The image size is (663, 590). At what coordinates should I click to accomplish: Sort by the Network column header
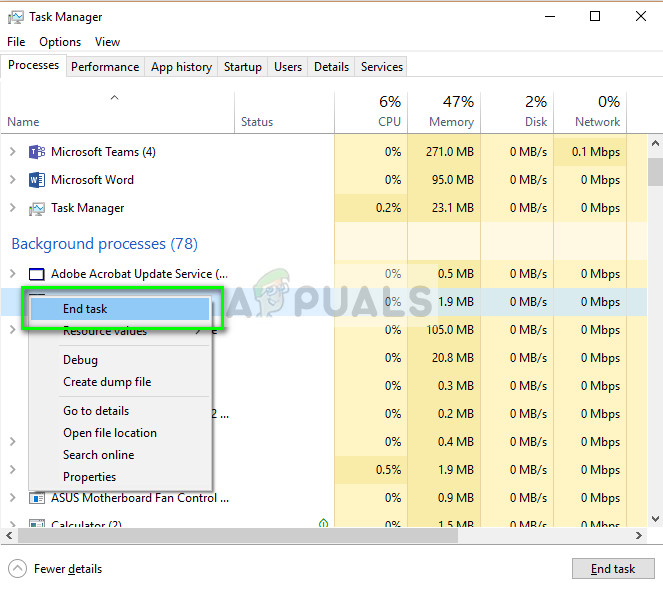coord(590,113)
